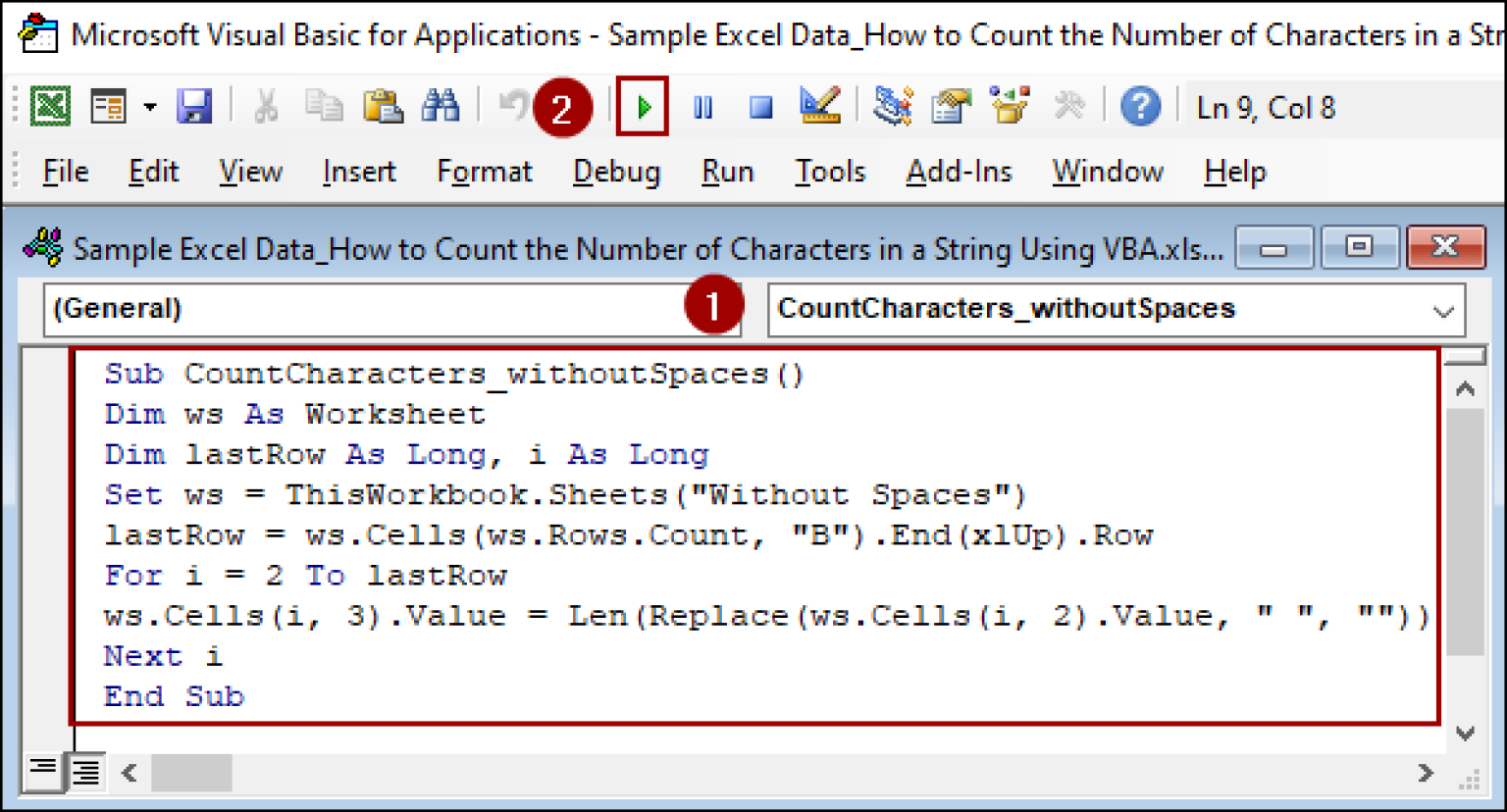Click the Find binoculars icon

click(441, 106)
